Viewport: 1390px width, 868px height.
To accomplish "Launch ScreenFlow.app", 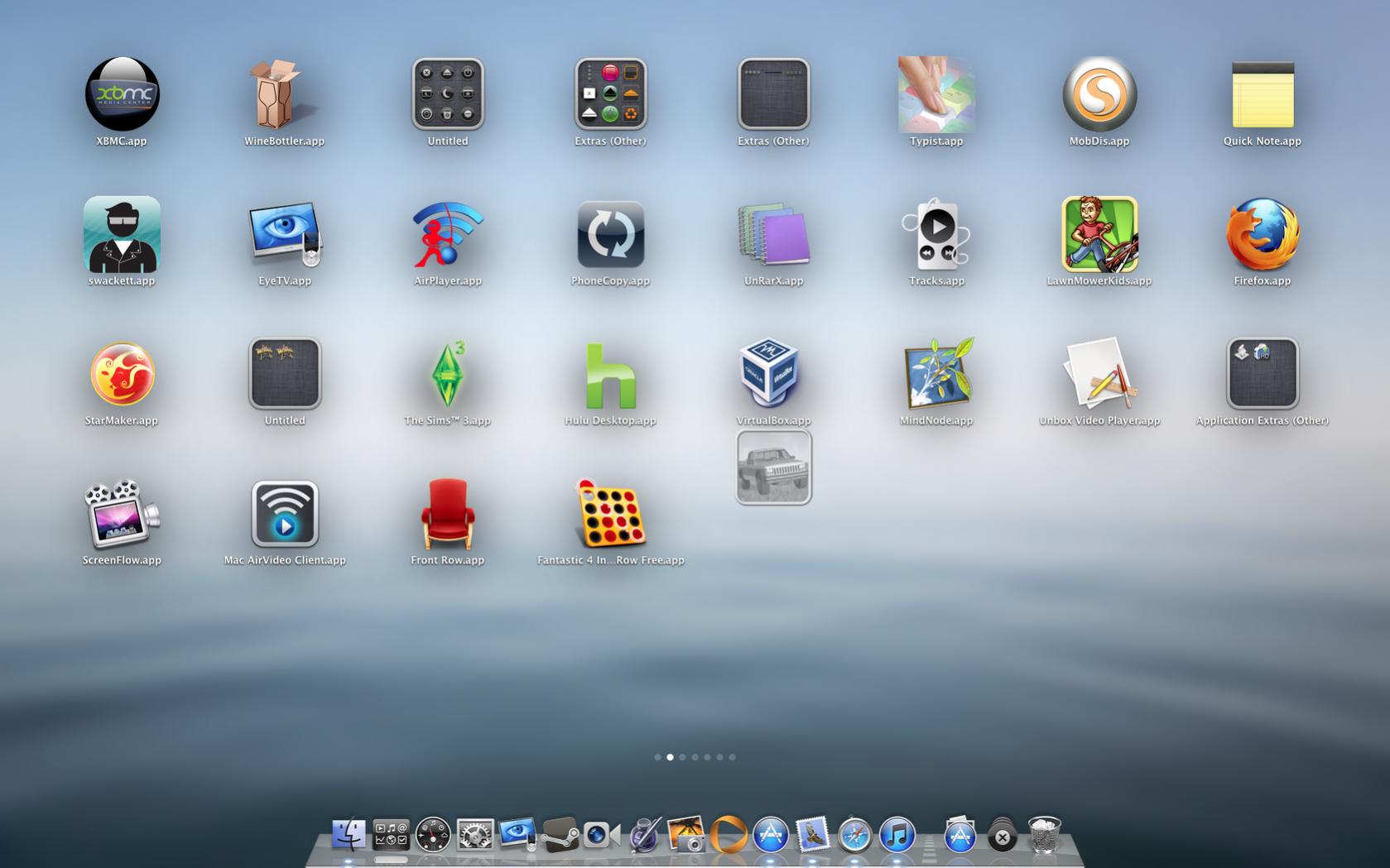I will [122, 514].
